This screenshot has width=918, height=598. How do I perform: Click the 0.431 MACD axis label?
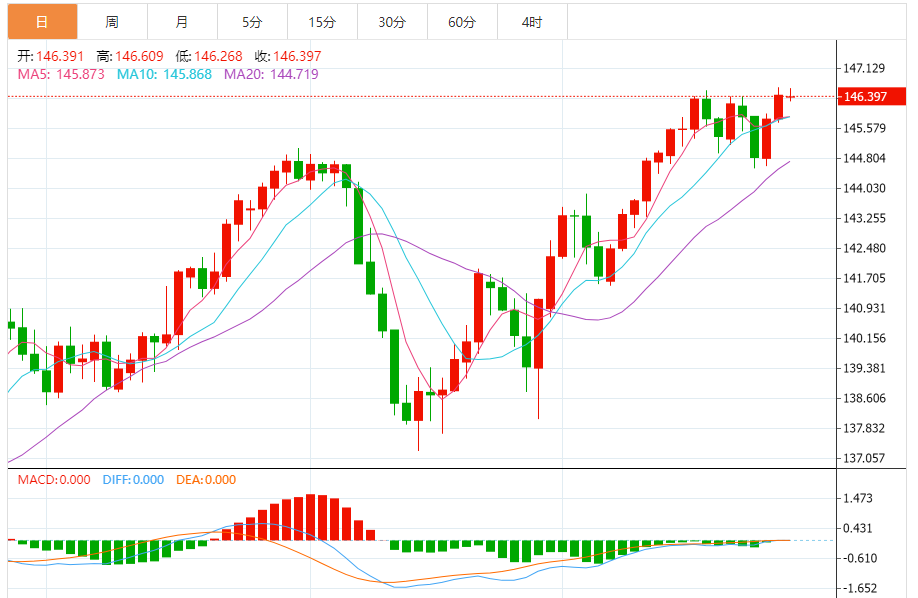click(858, 528)
